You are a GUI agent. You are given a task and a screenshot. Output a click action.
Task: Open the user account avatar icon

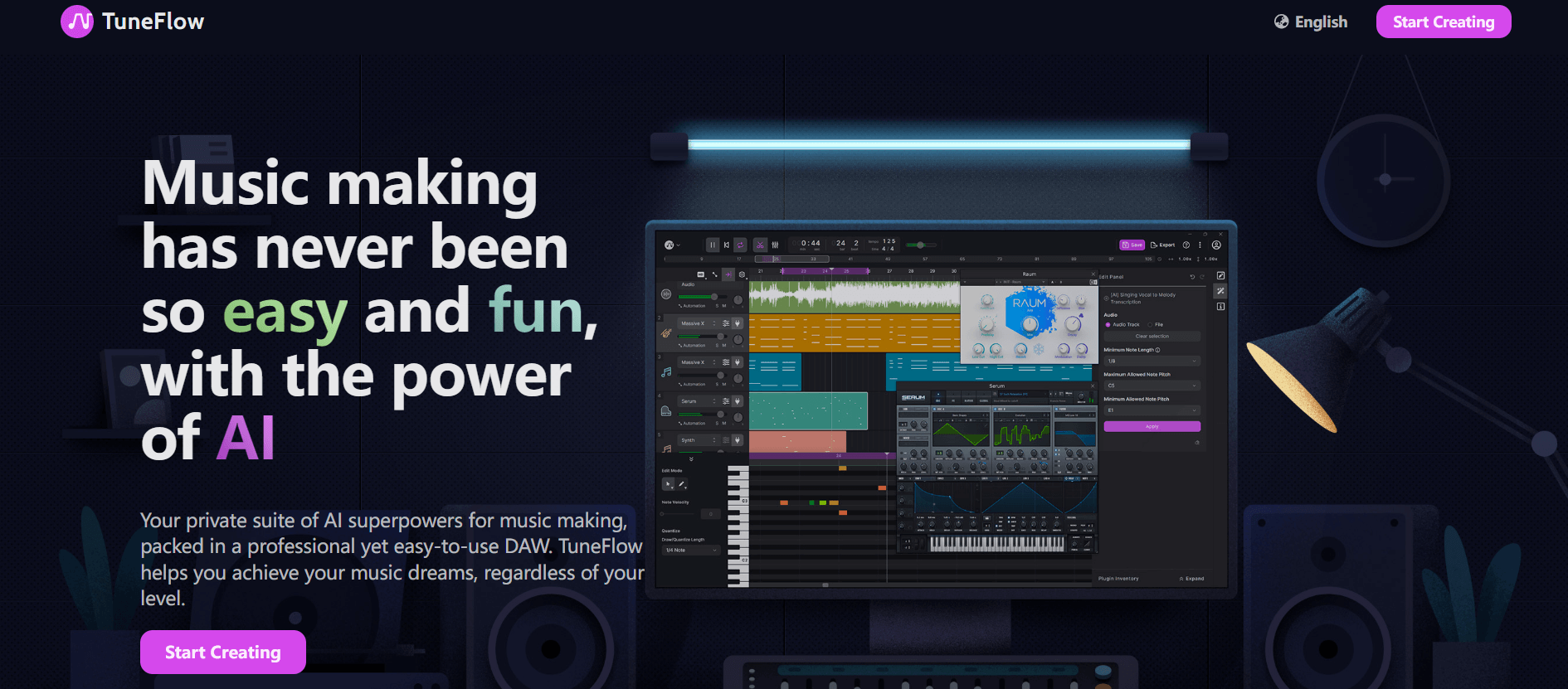point(1216,245)
